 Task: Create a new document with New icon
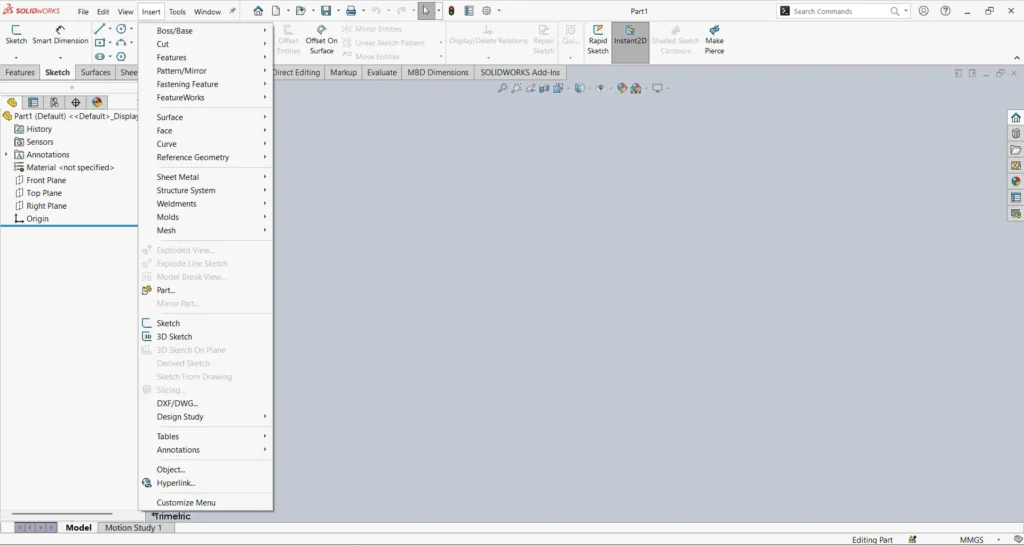(x=276, y=11)
